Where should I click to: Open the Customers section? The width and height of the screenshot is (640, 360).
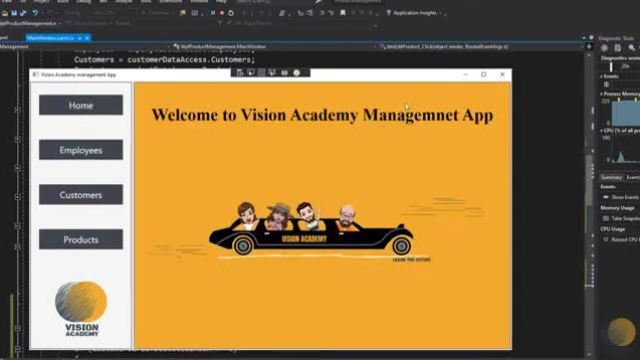pos(81,195)
